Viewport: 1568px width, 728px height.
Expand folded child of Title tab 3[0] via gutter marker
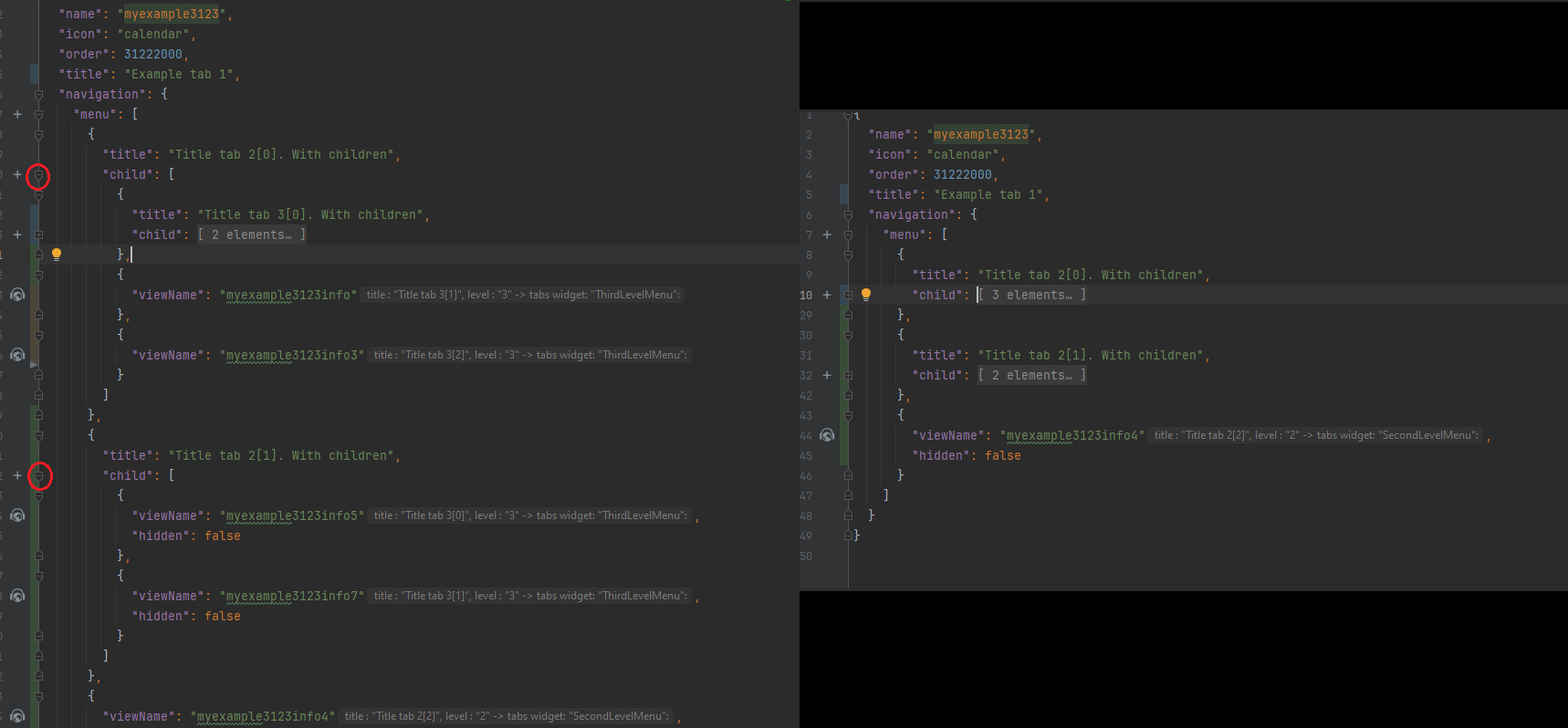point(38,234)
